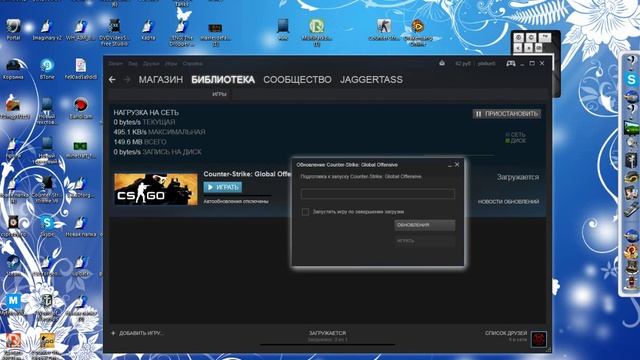Image resolution: width=640 pixels, height=360 pixels.
Task: Click the update dialog progress bar
Action: [378, 194]
